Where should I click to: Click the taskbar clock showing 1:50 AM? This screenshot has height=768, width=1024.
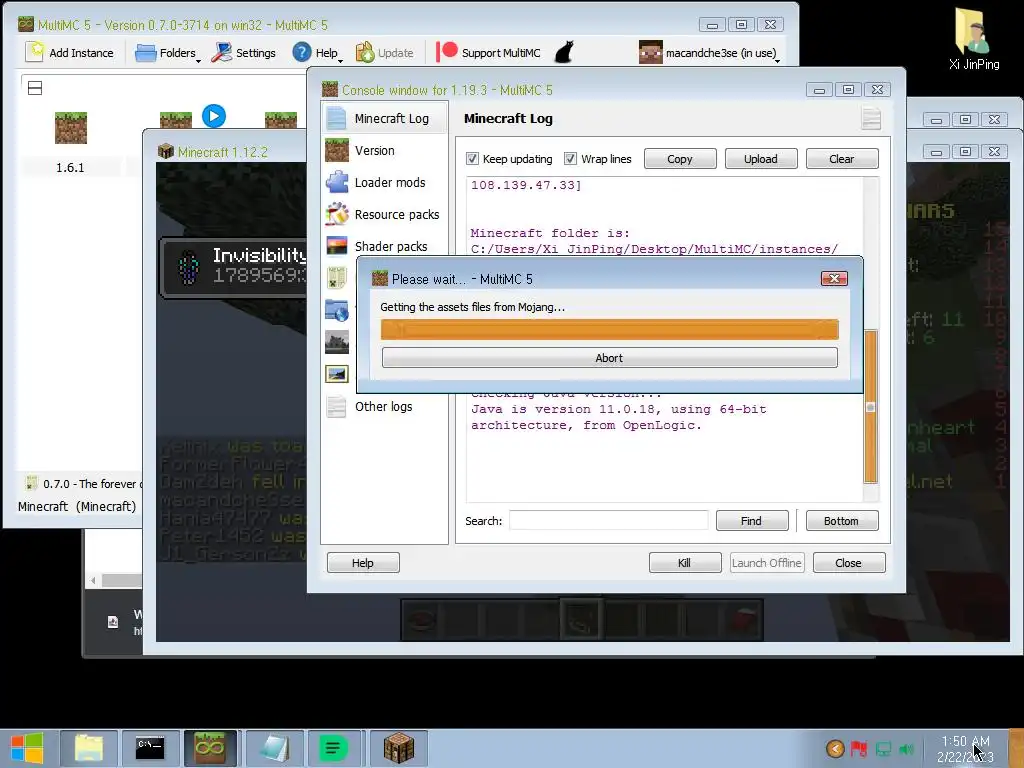click(965, 749)
